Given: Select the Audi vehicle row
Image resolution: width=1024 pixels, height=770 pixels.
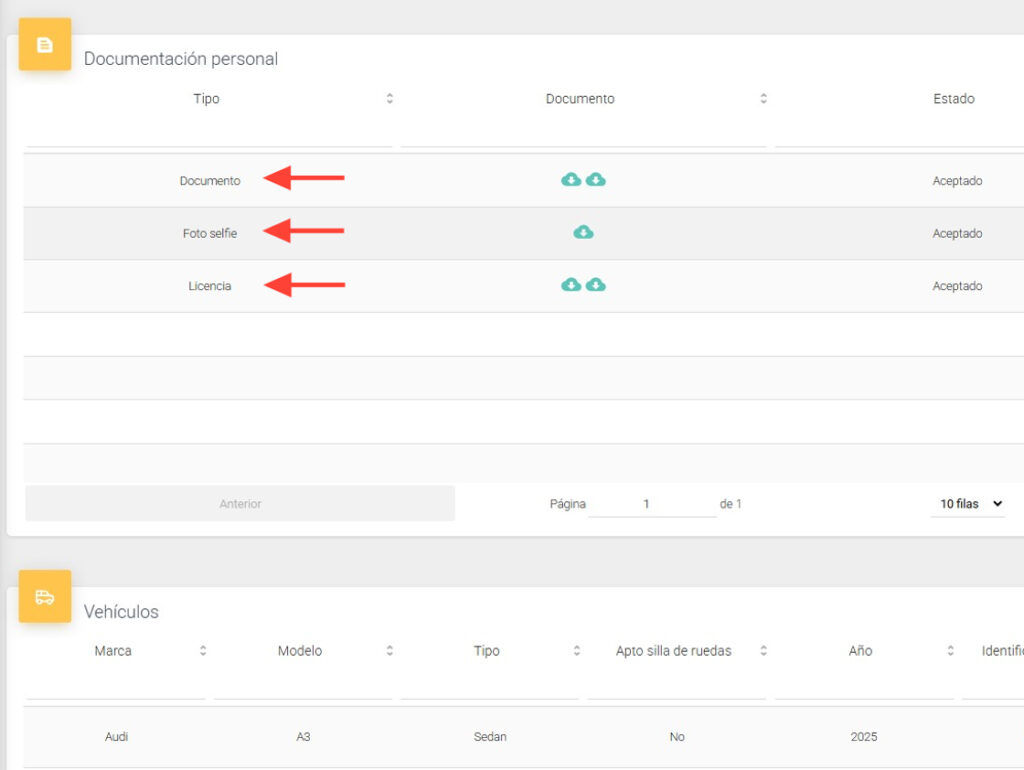Looking at the screenshot, I should click(117, 737).
